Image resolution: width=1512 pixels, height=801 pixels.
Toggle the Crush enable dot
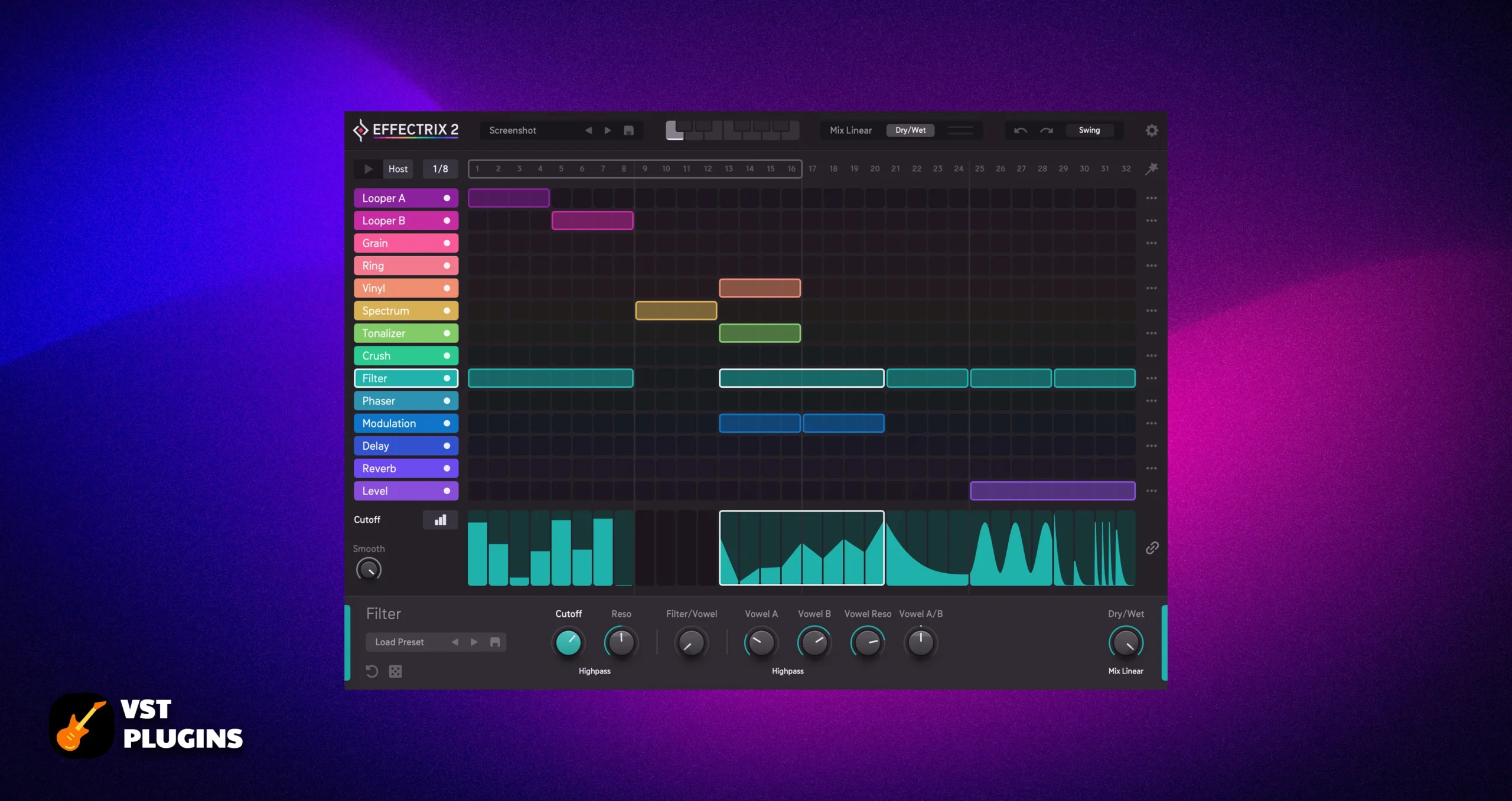447,356
